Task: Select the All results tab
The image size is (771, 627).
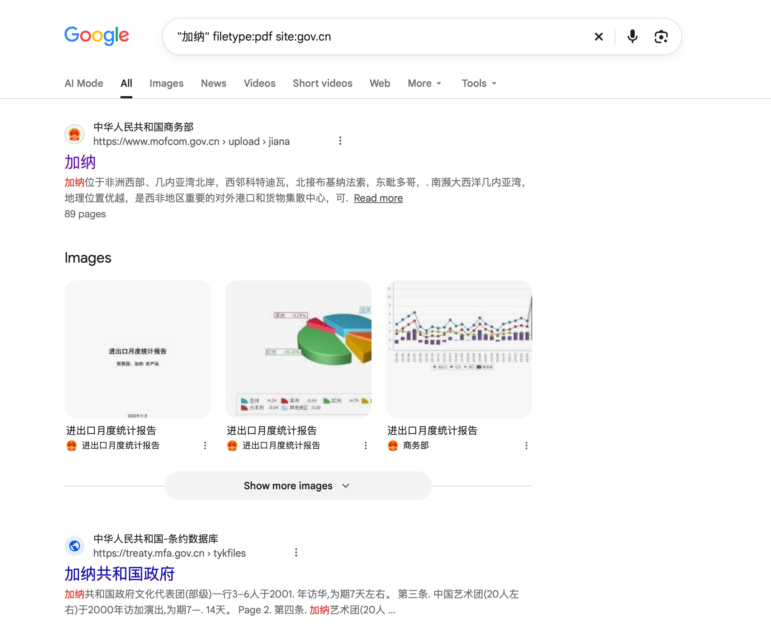Action: pyautogui.click(x=126, y=83)
